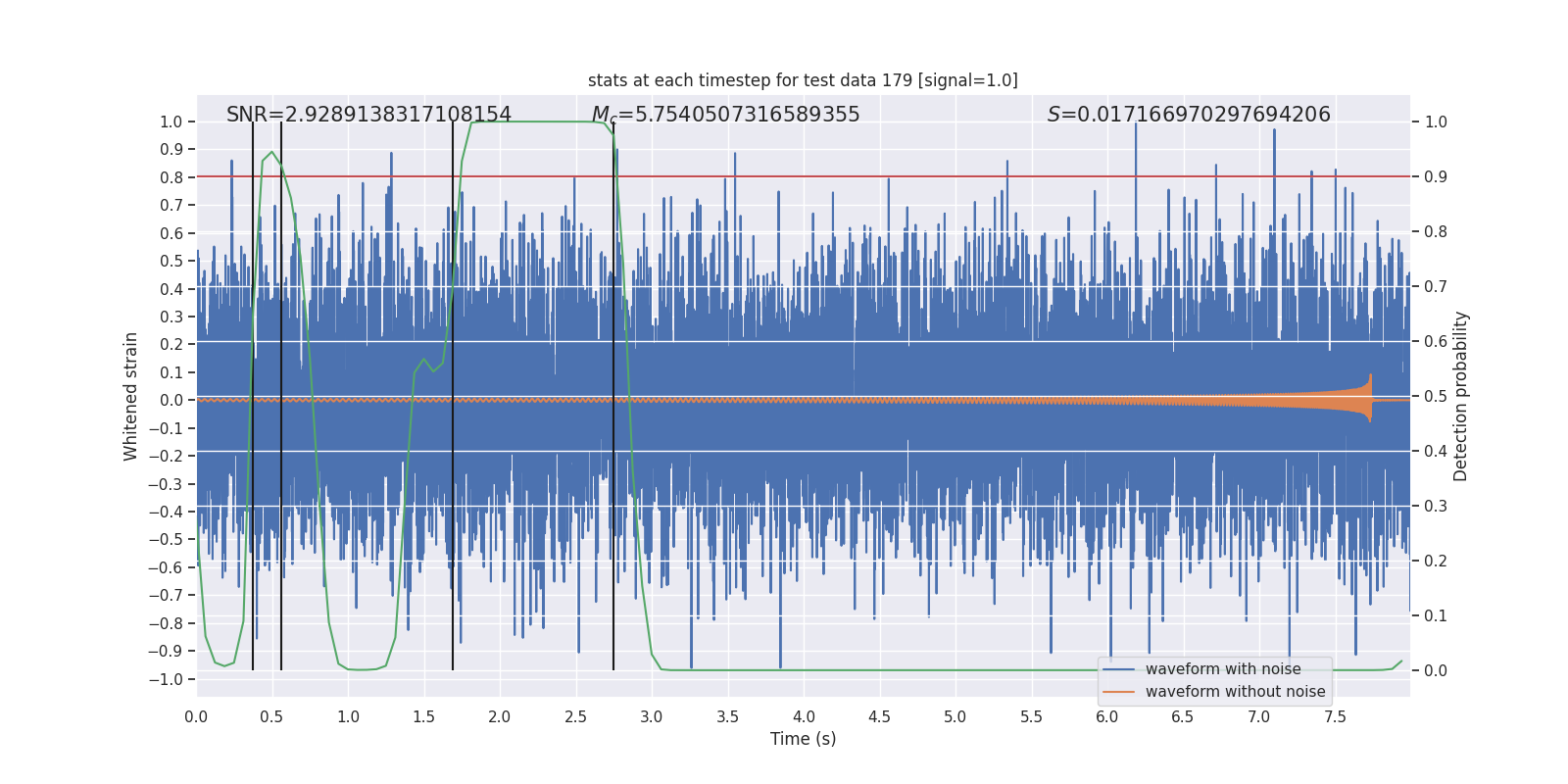Click x-axis tick label 3.0
Image resolution: width=1568 pixels, height=784 pixels.
pyautogui.click(x=652, y=717)
